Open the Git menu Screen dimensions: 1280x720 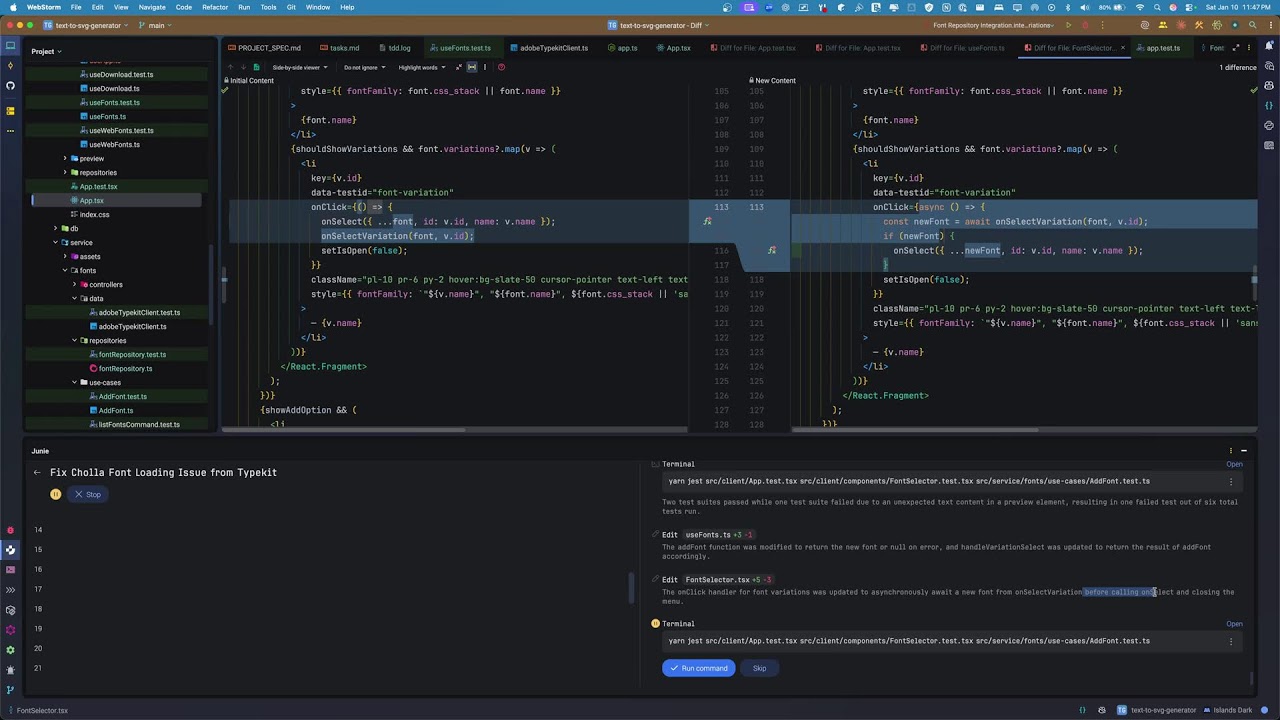[x=291, y=7]
